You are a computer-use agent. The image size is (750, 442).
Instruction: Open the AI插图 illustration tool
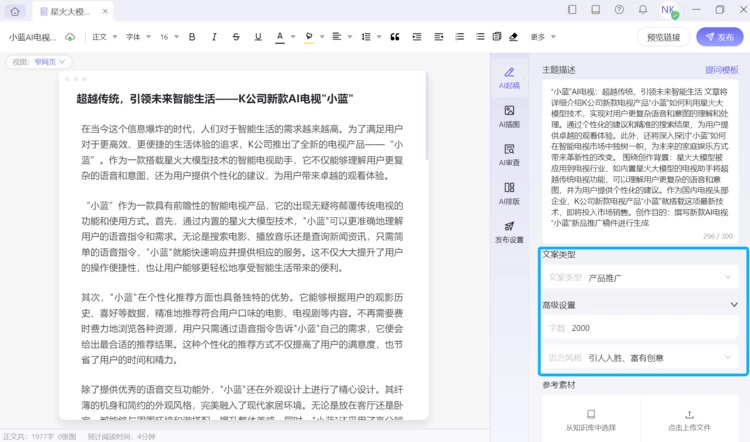point(509,116)
